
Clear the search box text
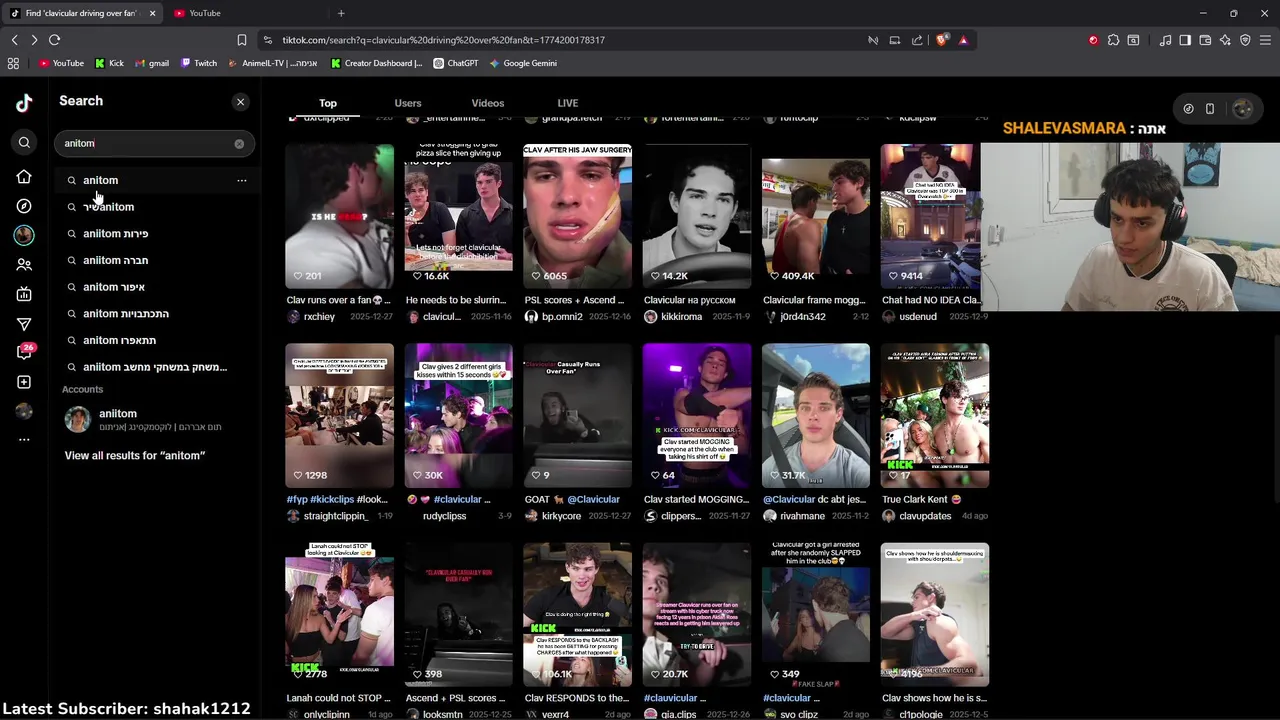point(239,144)
